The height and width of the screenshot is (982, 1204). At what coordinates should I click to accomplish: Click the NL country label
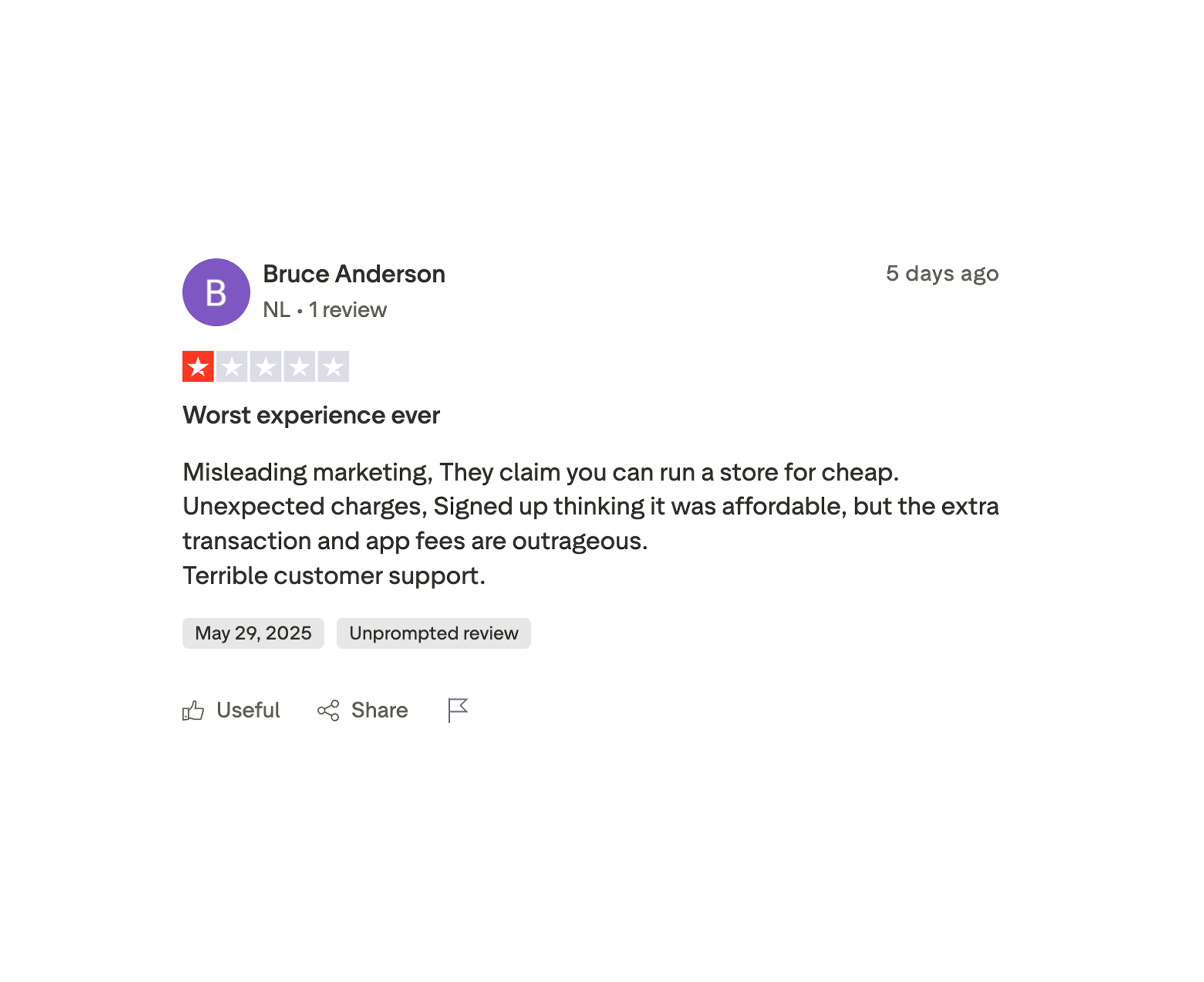[276, 310]
